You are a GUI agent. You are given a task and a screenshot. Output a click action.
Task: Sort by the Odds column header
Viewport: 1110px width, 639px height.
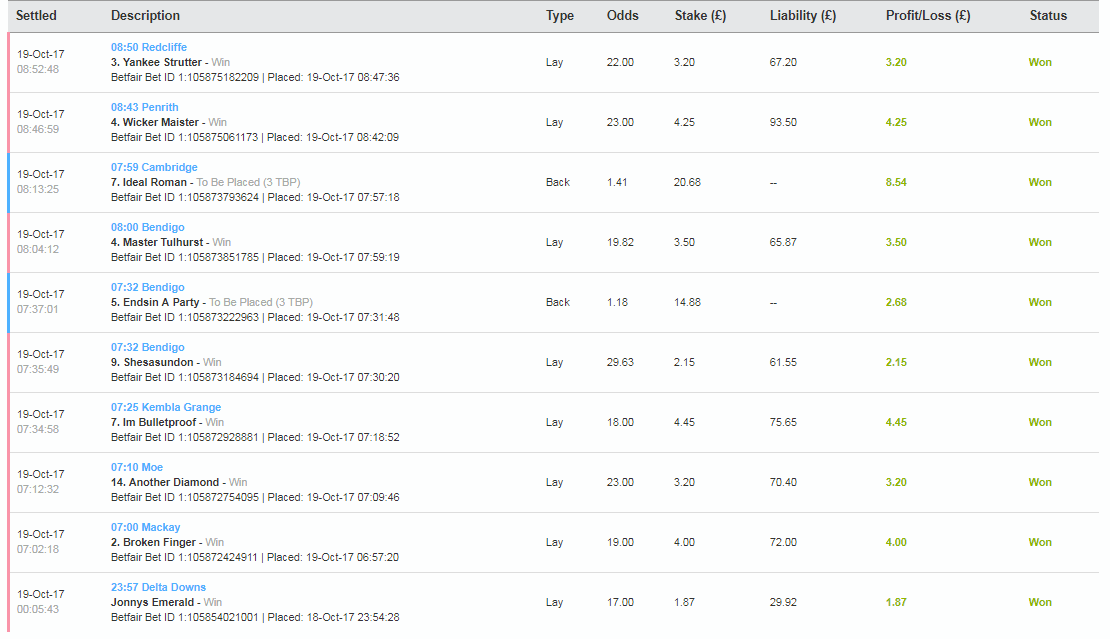click(x=622, y=16)
